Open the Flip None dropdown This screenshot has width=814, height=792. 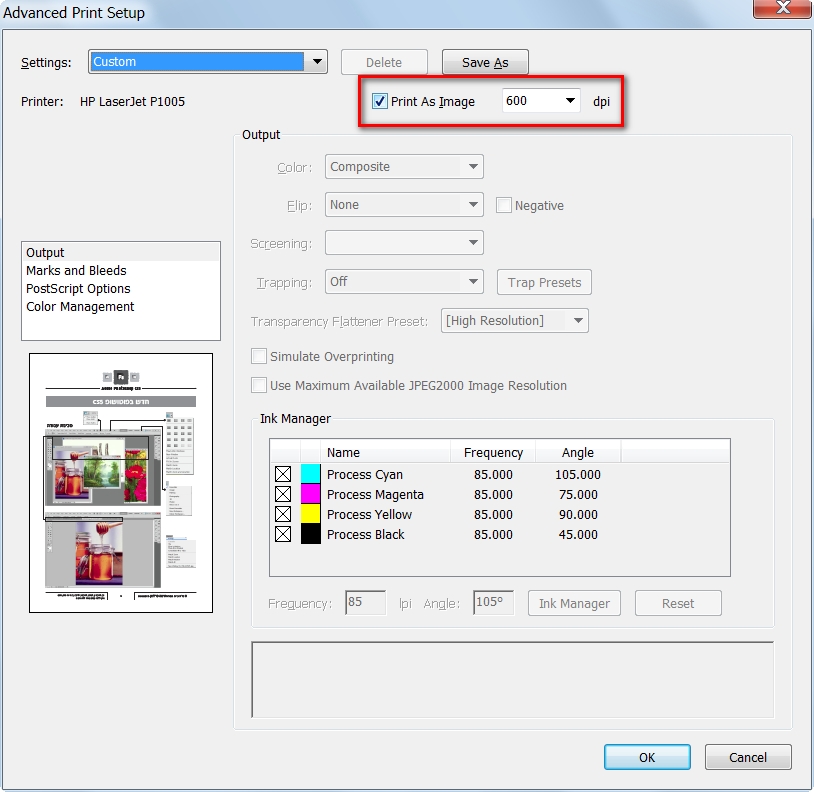coord(404,204)
